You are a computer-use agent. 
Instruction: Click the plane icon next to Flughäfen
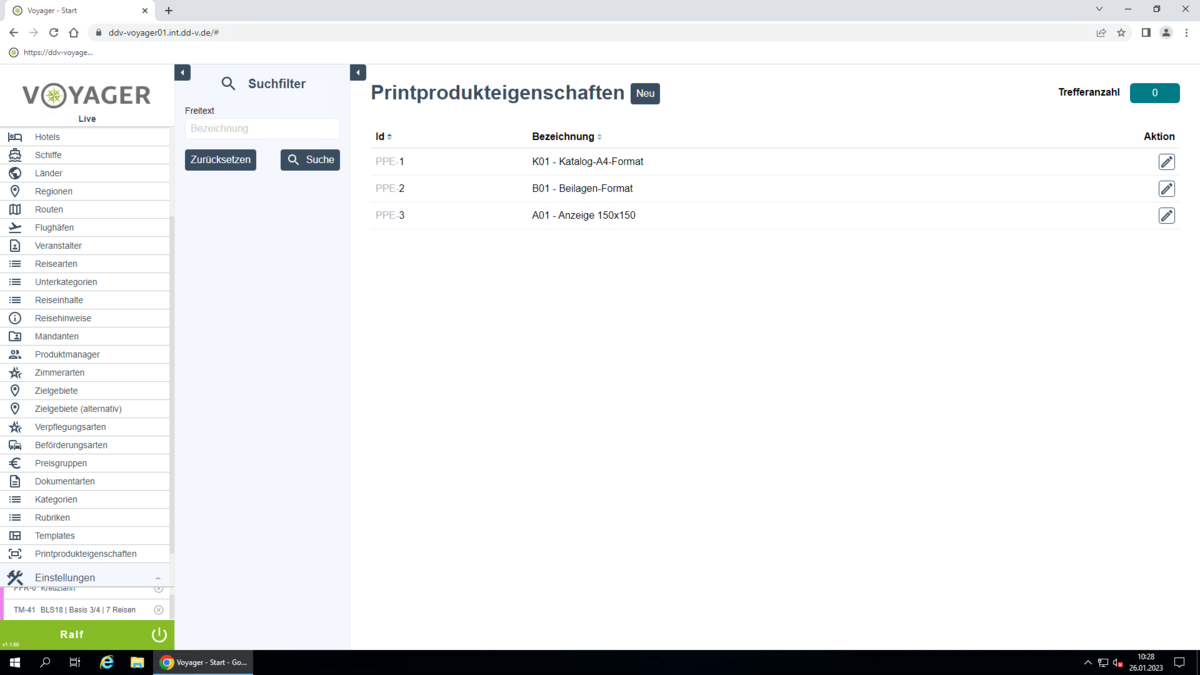15,227
